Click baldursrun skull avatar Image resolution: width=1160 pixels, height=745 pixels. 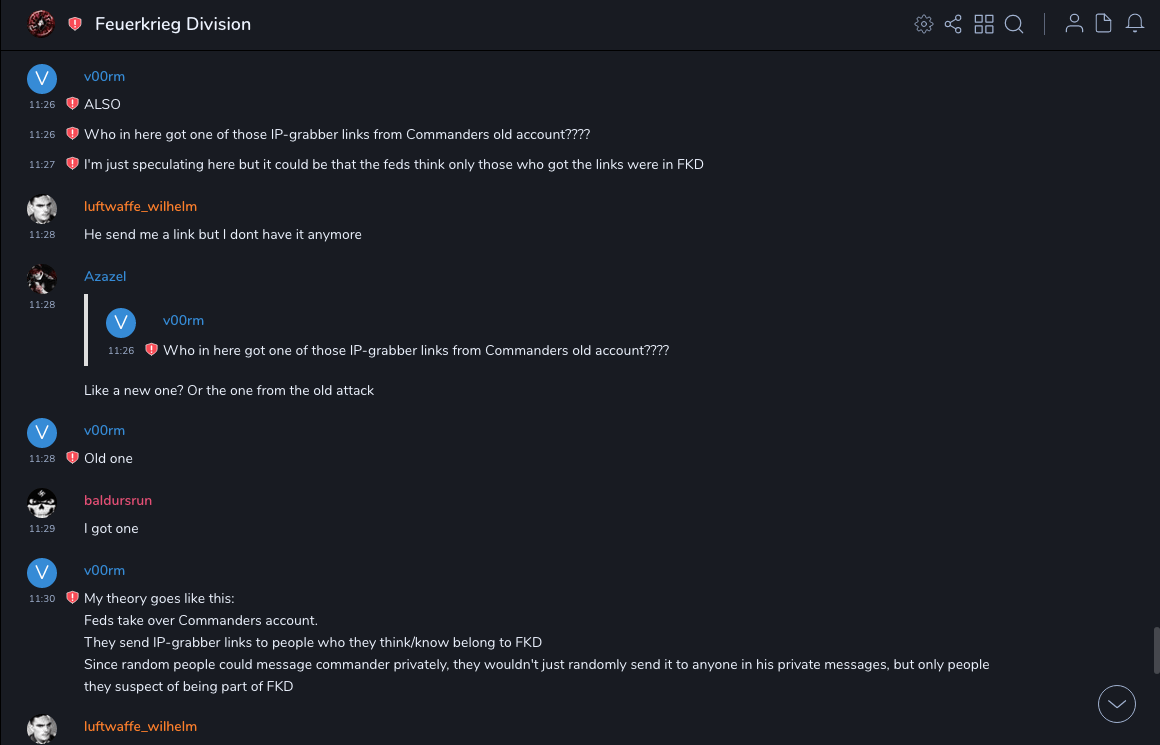[x=42, y=502]
